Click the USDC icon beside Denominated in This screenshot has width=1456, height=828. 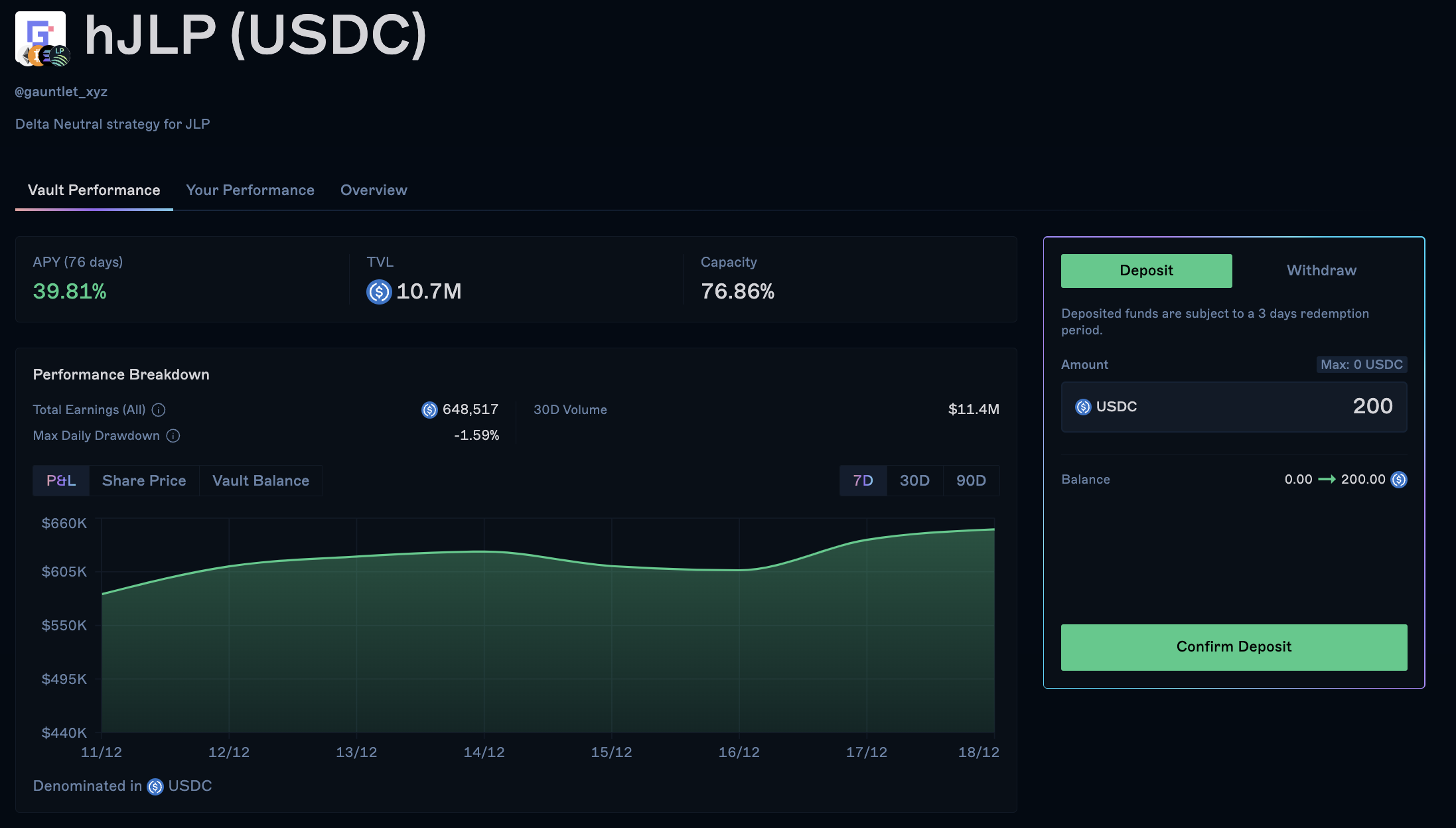155,786
